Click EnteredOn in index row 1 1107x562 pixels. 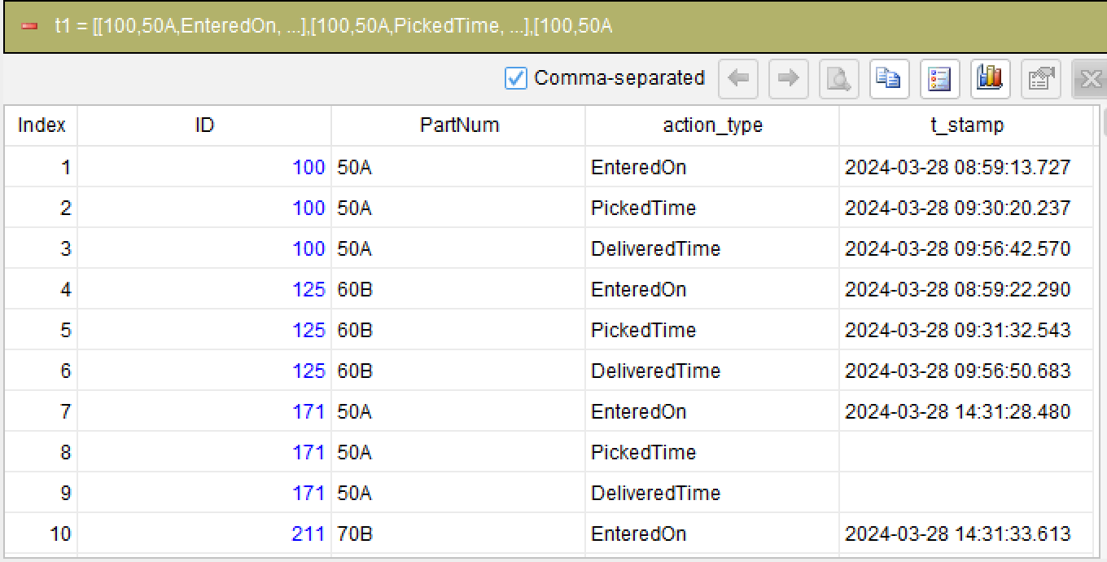[x=638, y=167]
